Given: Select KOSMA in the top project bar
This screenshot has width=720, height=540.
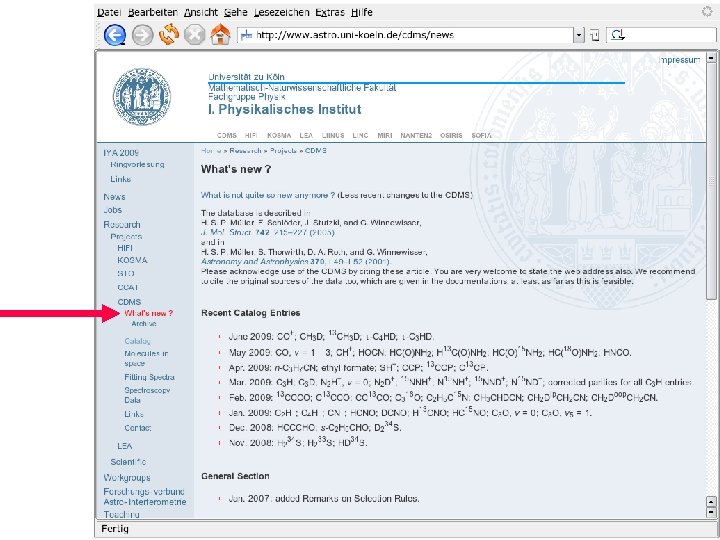Looking at the screenshot, I should (x=279, y=135).
